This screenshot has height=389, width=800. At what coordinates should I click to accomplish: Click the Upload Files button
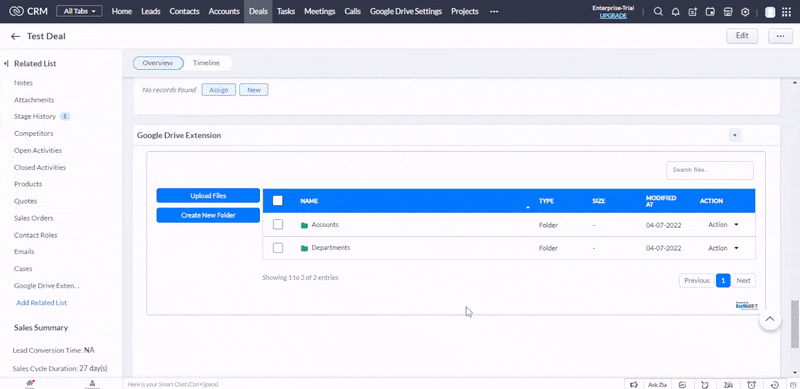click(x=208, y=196)
